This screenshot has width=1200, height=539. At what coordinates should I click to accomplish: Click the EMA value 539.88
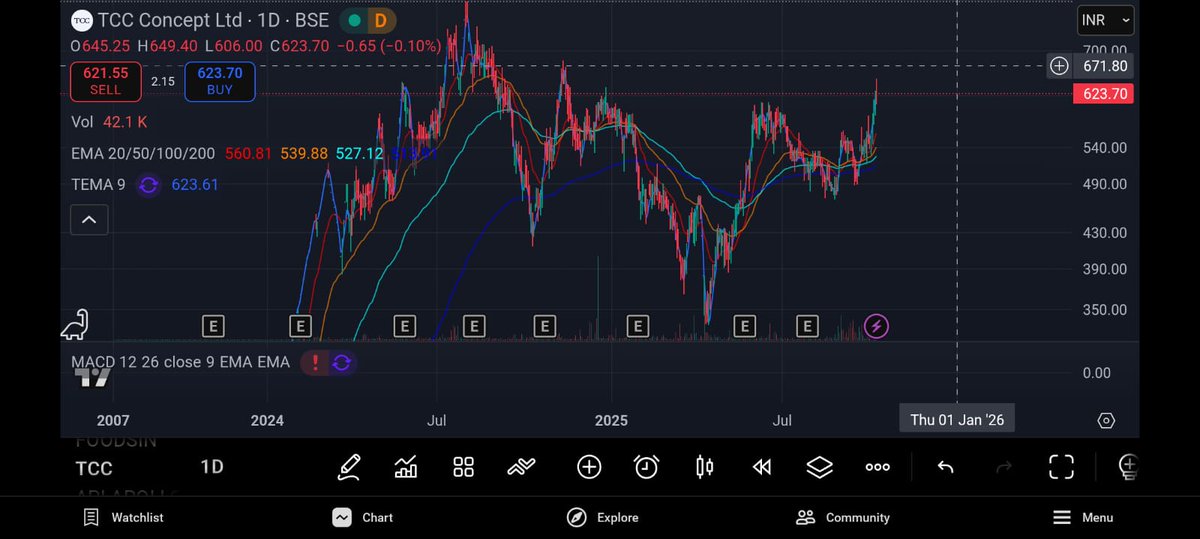[x=304, y=154]
